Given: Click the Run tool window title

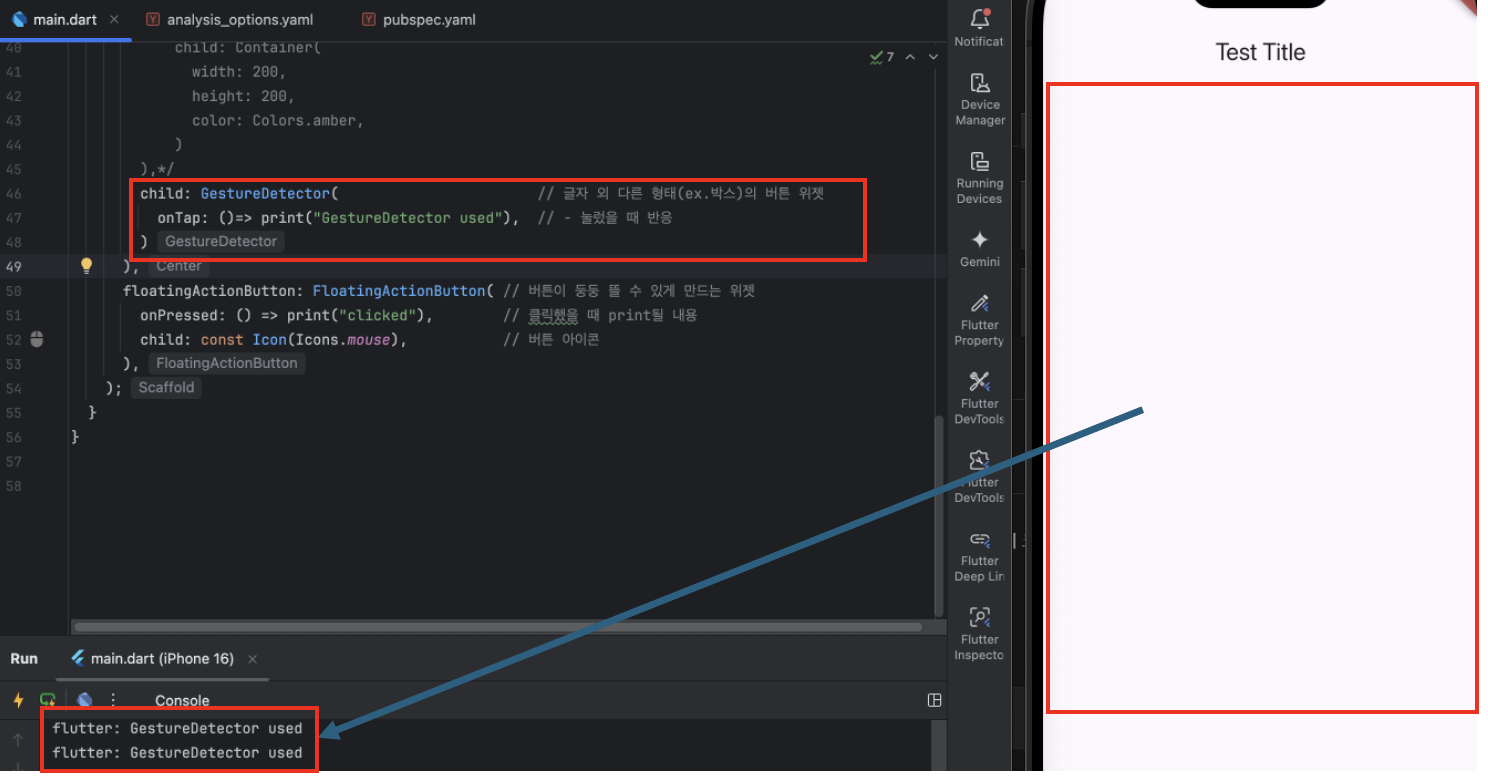Looking at the screenshot, I should click(24, 659).
